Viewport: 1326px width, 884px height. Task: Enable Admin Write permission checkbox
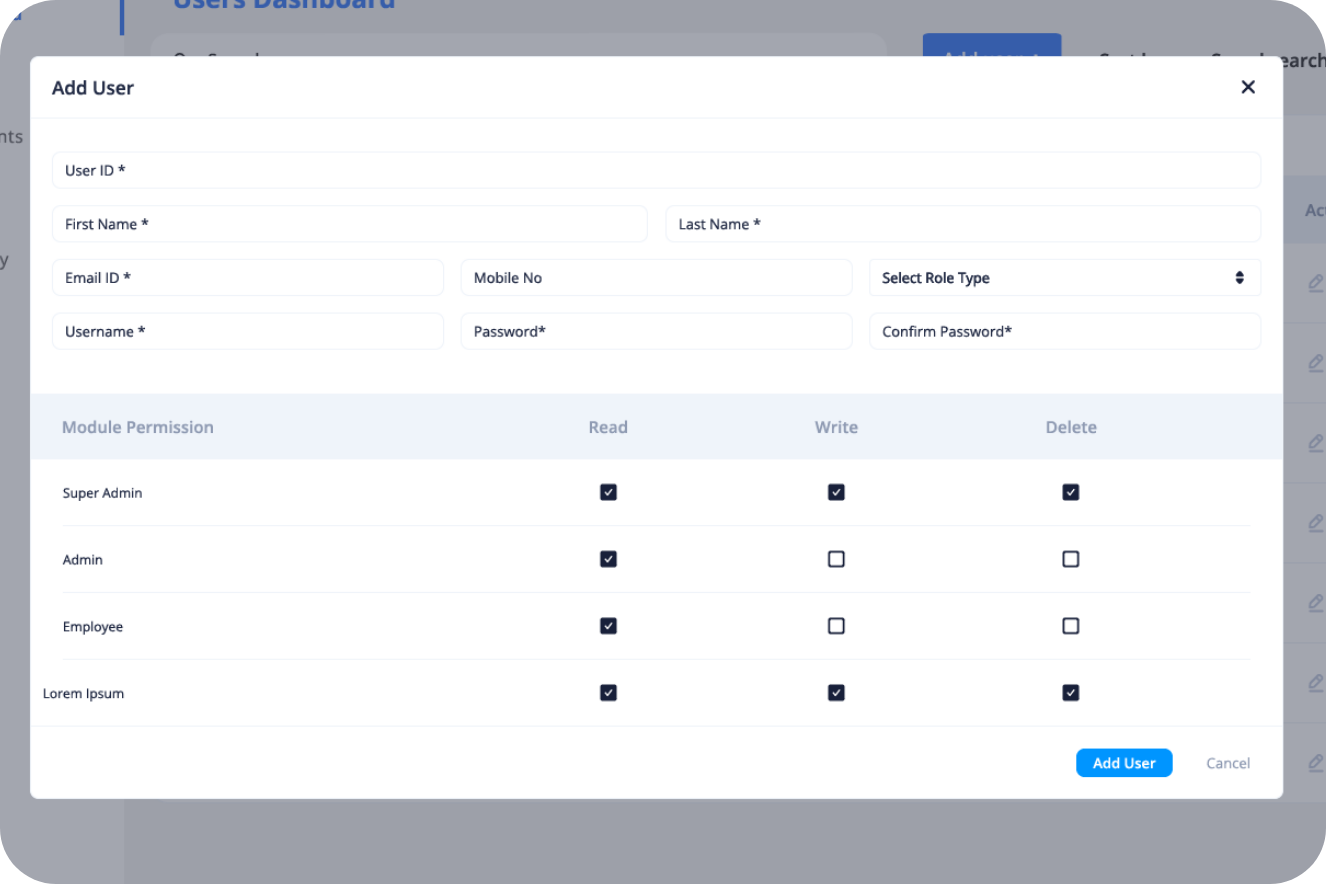(x=836, y=559)
